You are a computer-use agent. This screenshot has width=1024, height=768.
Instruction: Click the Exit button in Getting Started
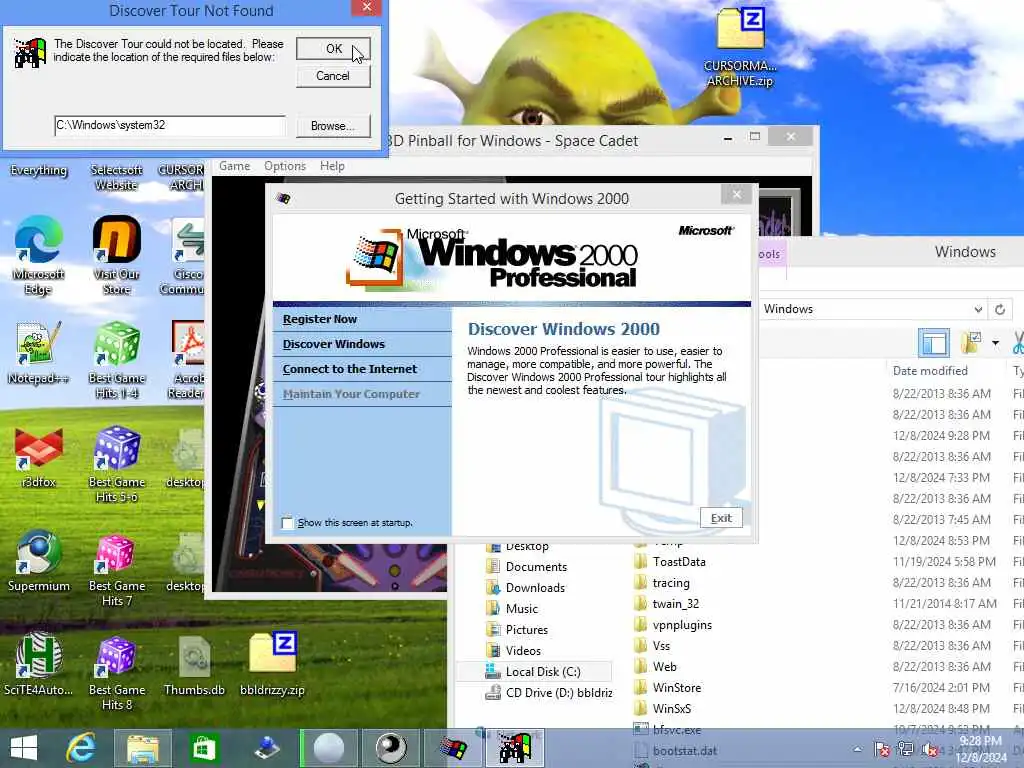point(721,518)
